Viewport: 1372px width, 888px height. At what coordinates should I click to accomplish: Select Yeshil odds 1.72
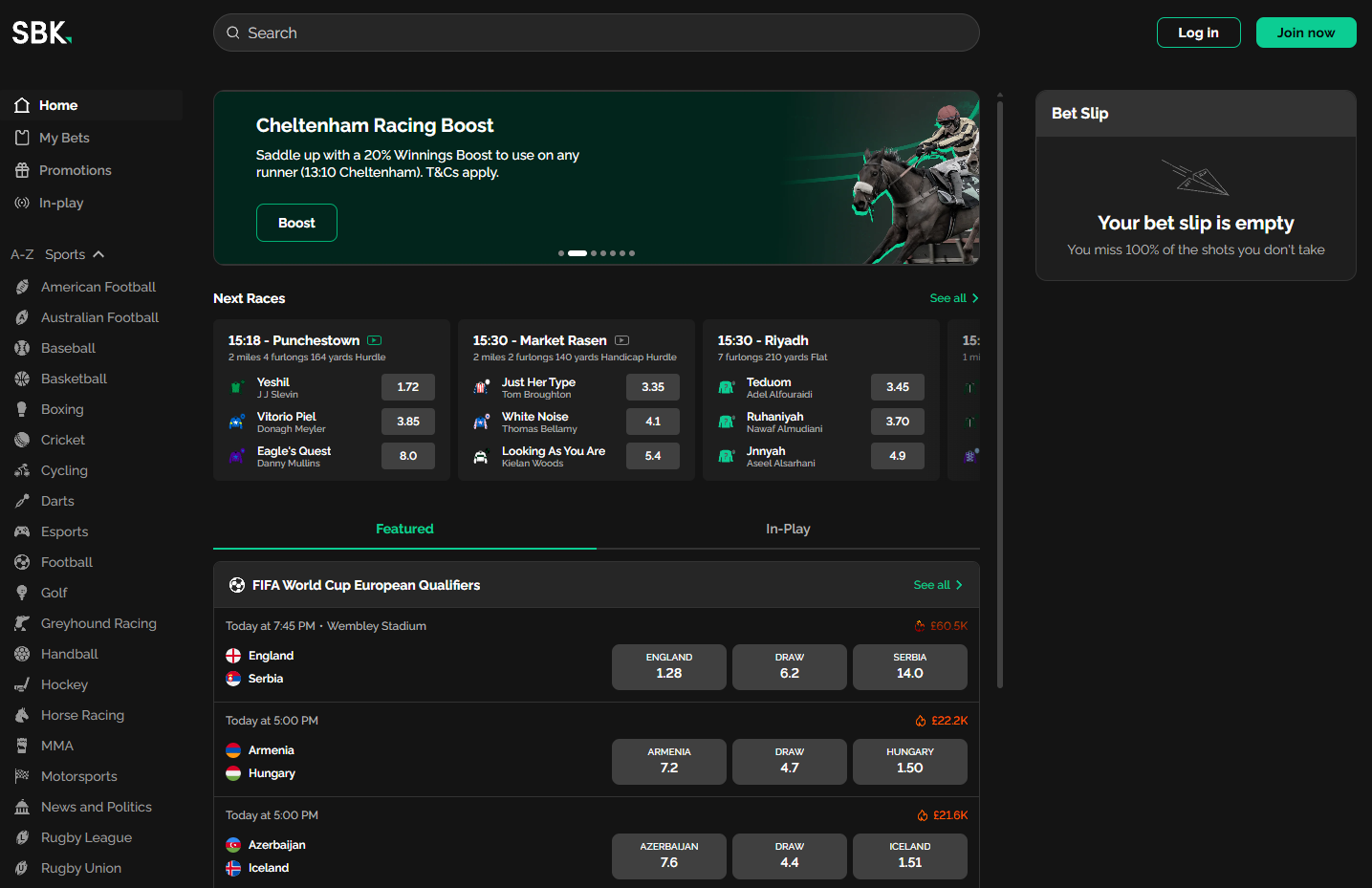(408, 387)
